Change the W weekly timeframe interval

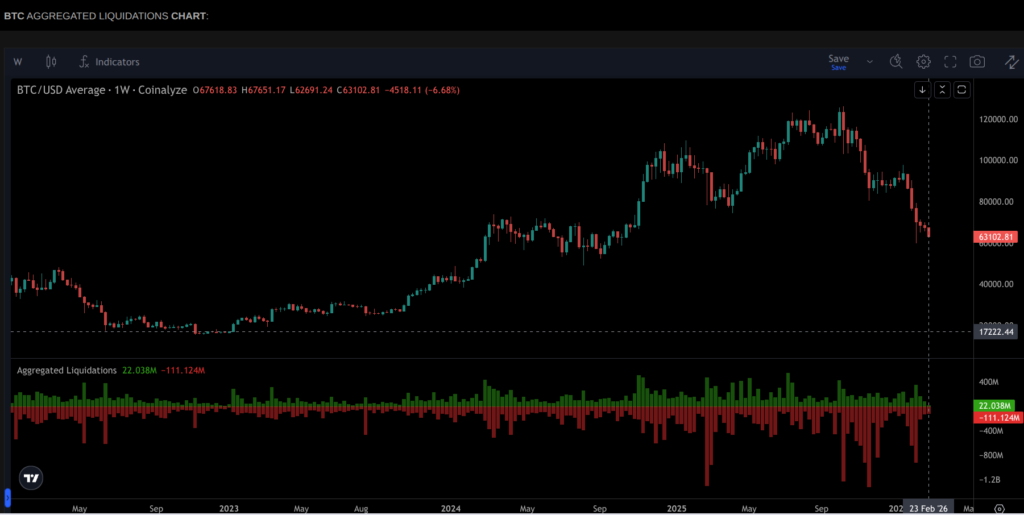tap(18, 62)
